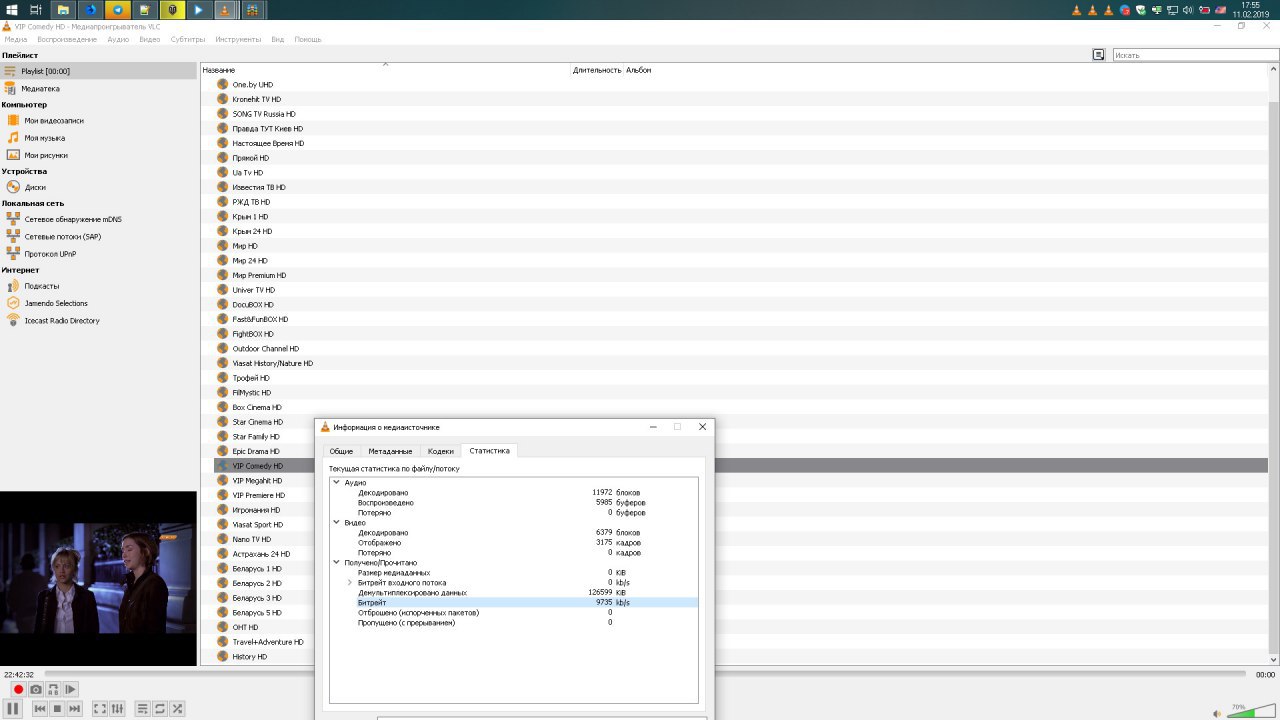1280x720 pixels.
Task: Sort playlist by Альбом column header
Action: coord(638,70)
